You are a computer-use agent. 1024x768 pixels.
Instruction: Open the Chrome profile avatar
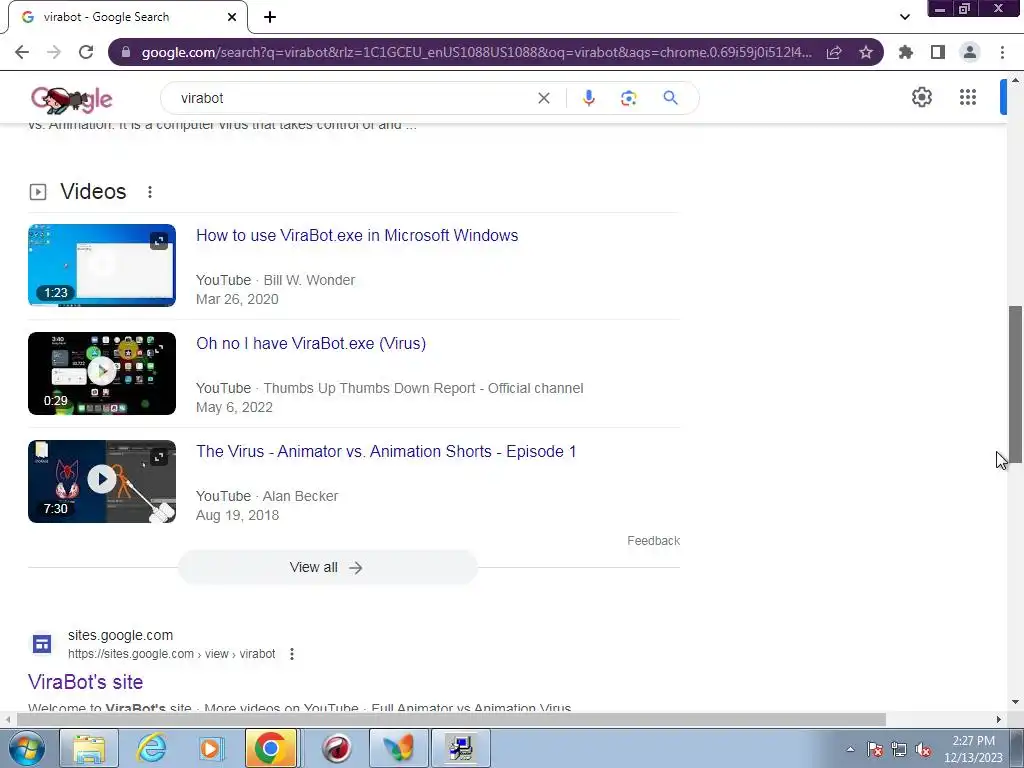point(970,52)
